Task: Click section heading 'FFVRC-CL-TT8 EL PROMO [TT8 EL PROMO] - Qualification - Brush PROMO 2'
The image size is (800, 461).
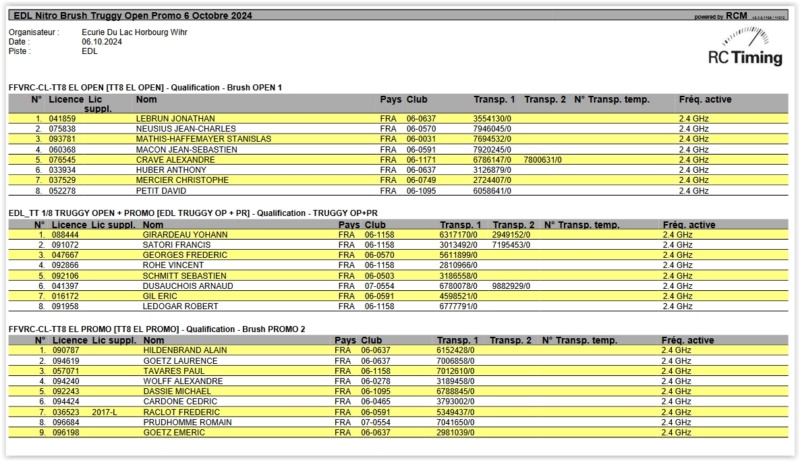Action: [157, 329]
